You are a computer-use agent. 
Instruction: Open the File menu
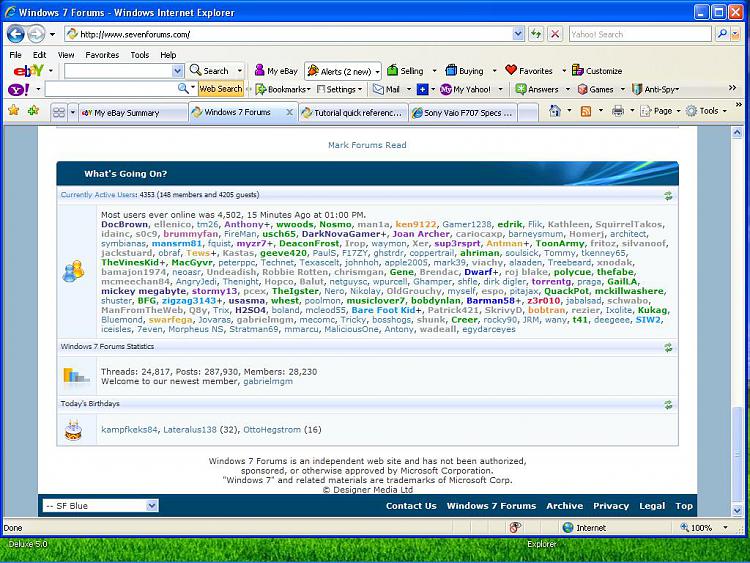point(15,55)
